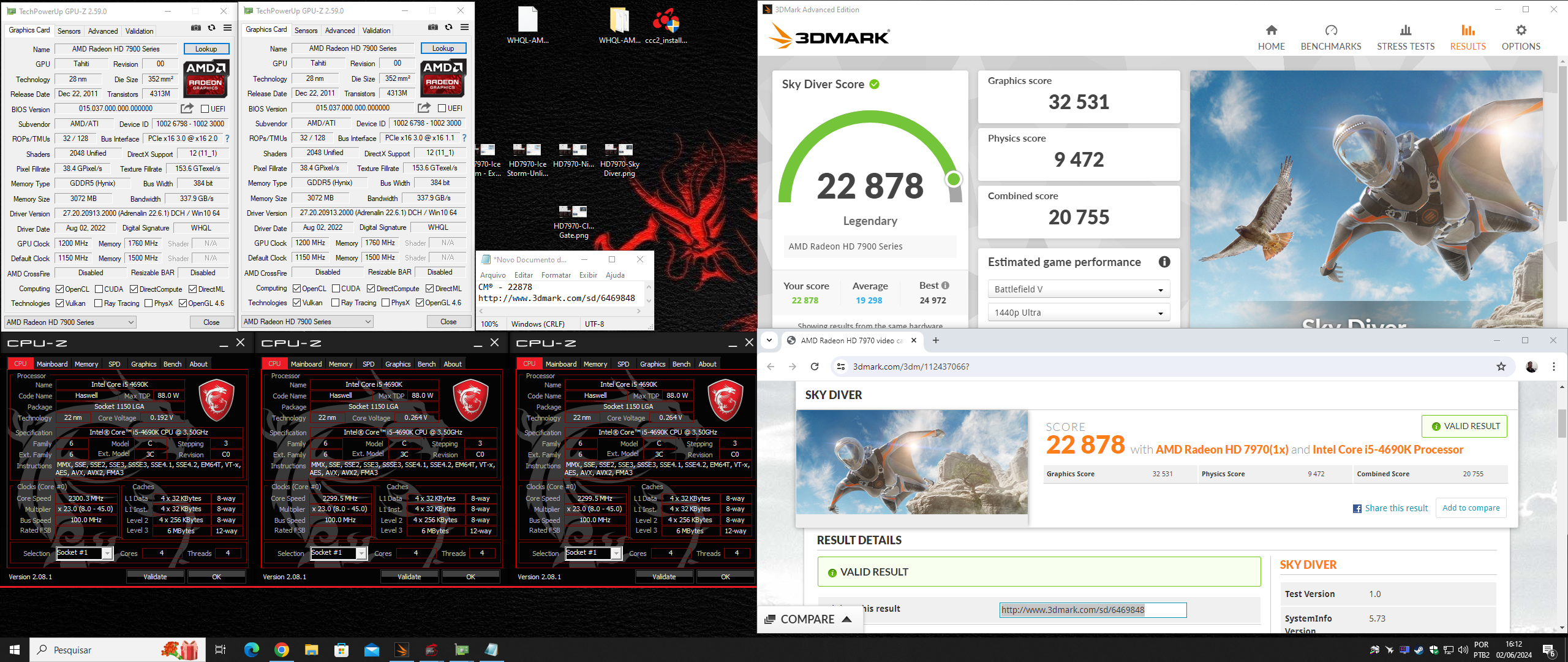Reload the browser page
This screenshot has height=662, width=1568.
[815, 367]
